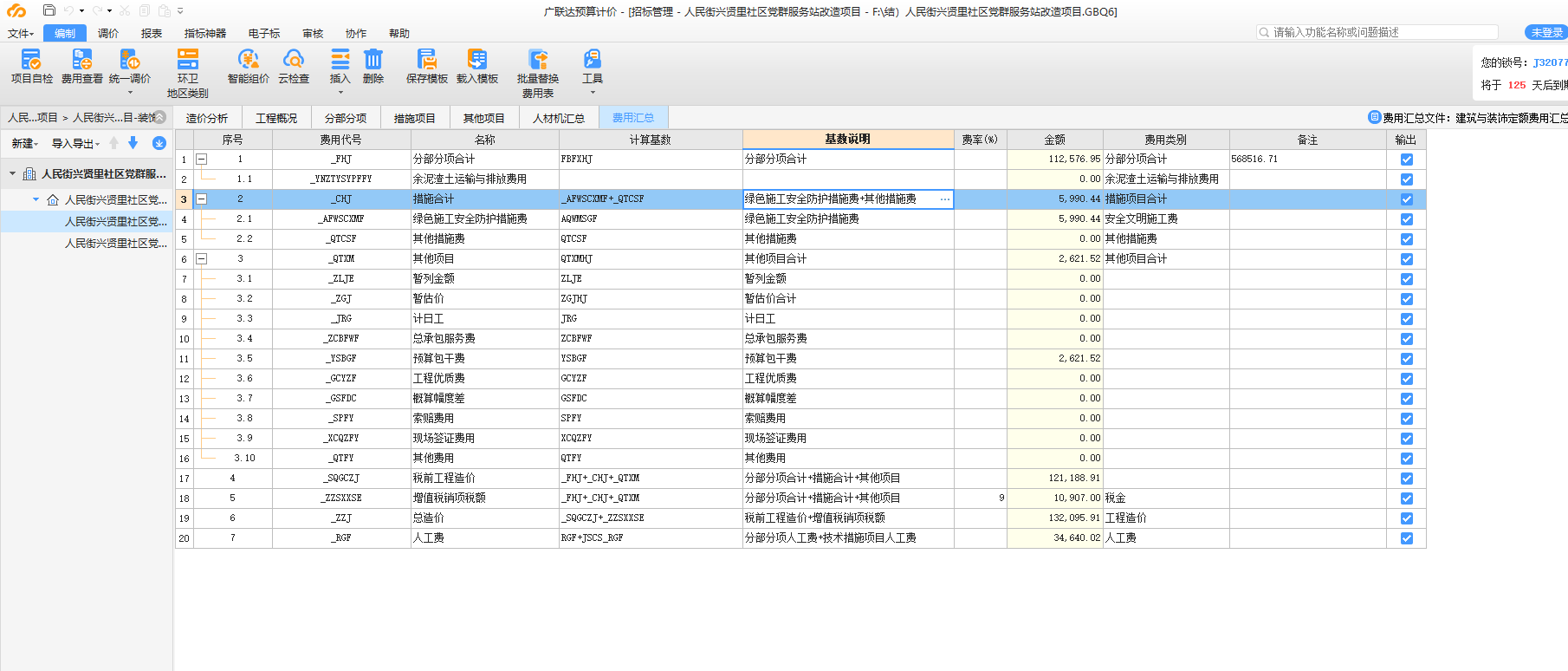Toggle output checkbox for 描施合计 row
The height and width of the screenshot is (671, 1568).
(1406, 199)
